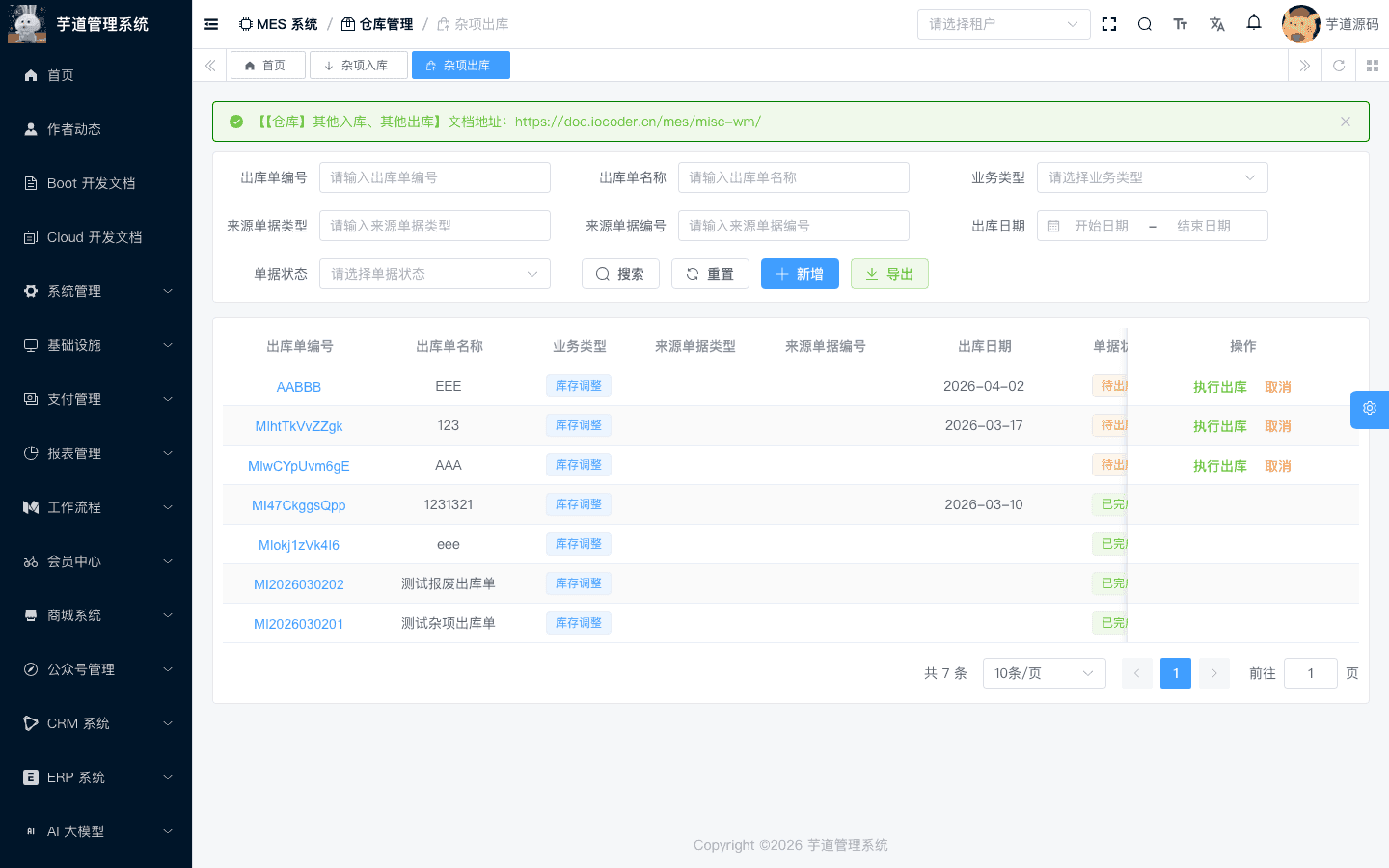1389x868 pixels.
Task: Open the 业务类型 dropdown
Action: 1152,177
